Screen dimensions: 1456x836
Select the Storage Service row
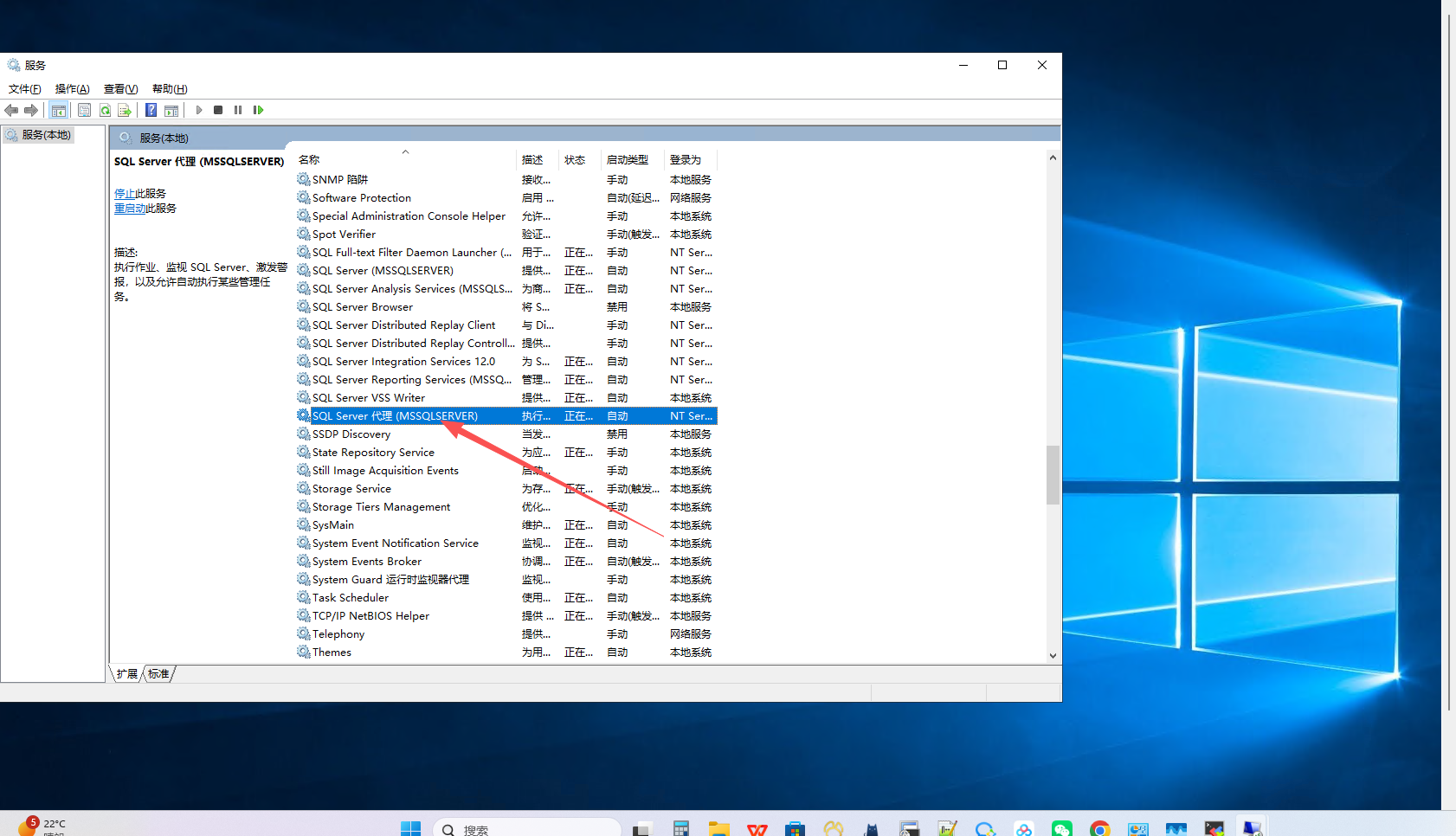[506, 489]
